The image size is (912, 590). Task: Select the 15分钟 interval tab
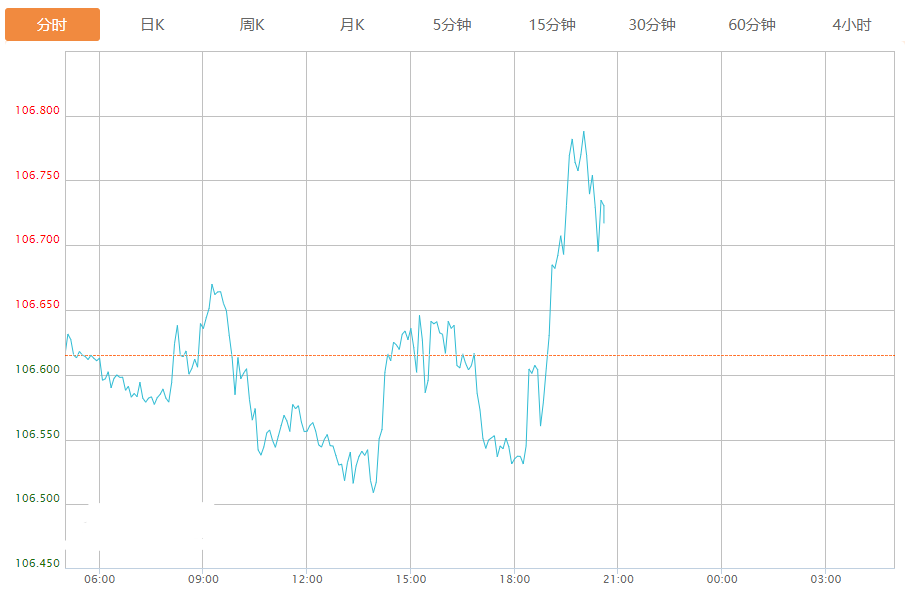[552, 25]
